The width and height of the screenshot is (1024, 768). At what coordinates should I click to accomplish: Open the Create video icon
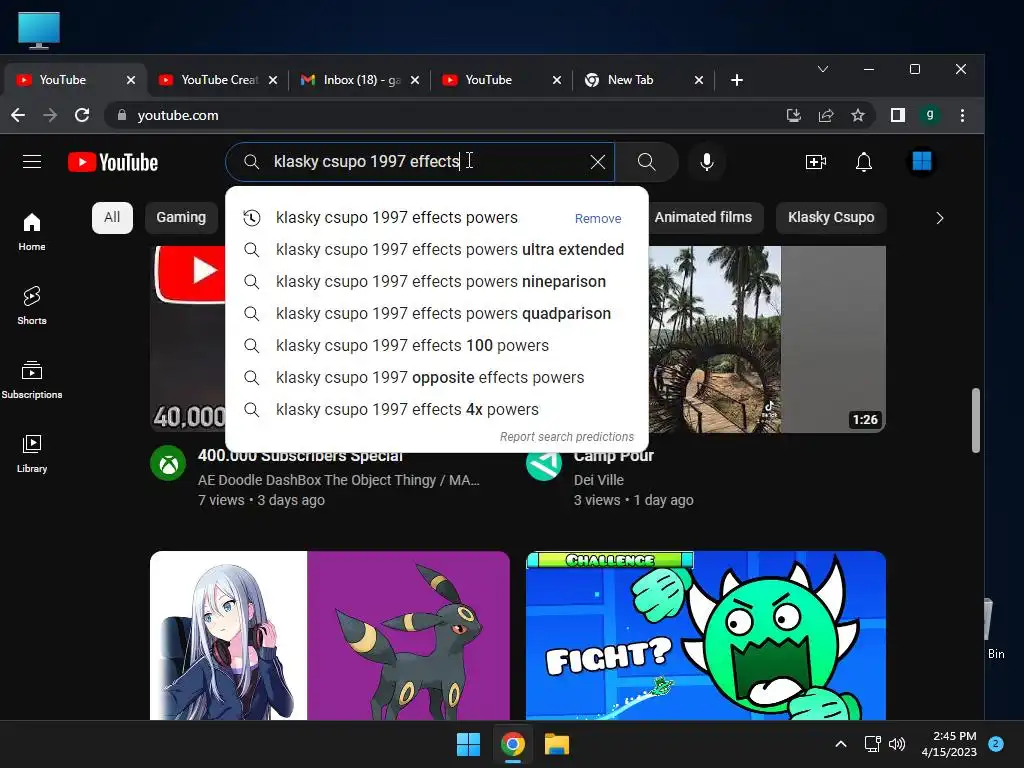(816, 162)
